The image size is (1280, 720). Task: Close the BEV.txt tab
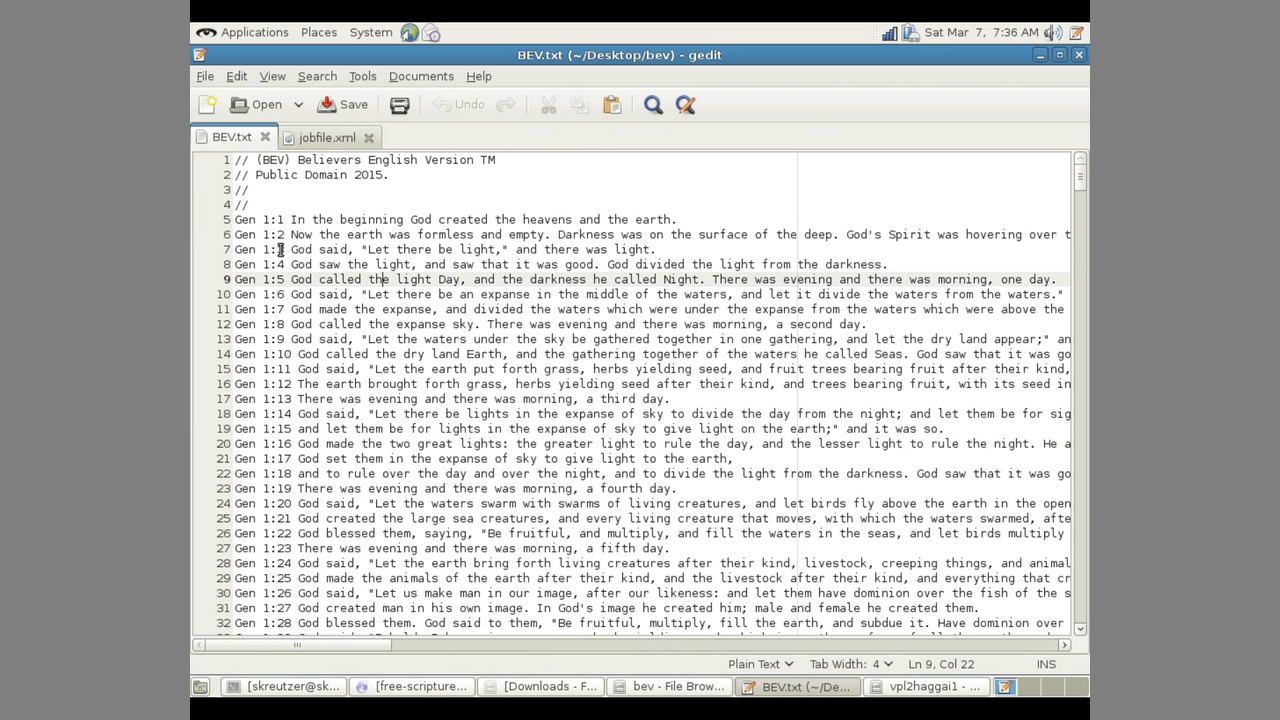pos(265,137)
